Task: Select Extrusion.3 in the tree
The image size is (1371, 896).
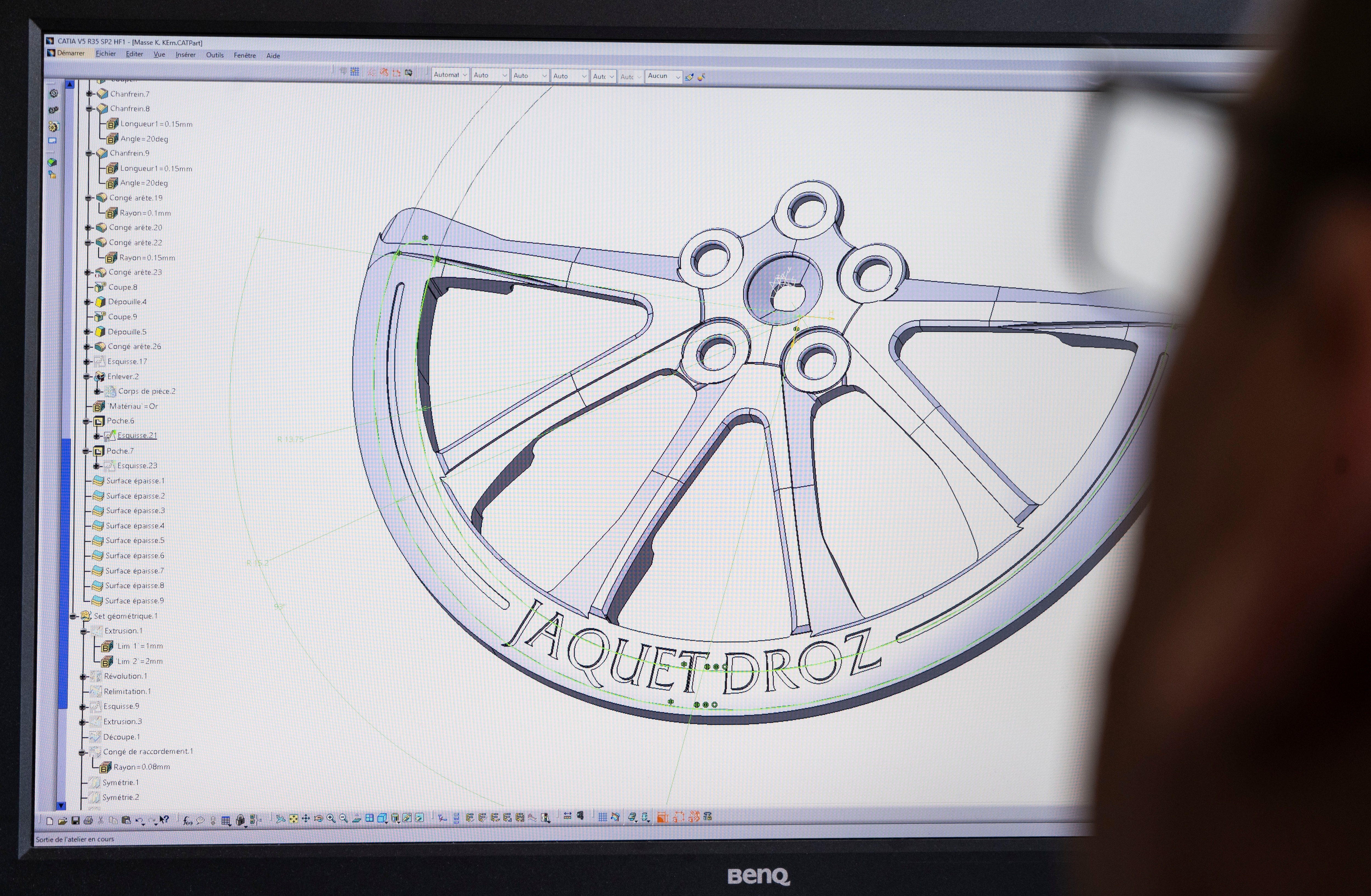Action: 123,722
